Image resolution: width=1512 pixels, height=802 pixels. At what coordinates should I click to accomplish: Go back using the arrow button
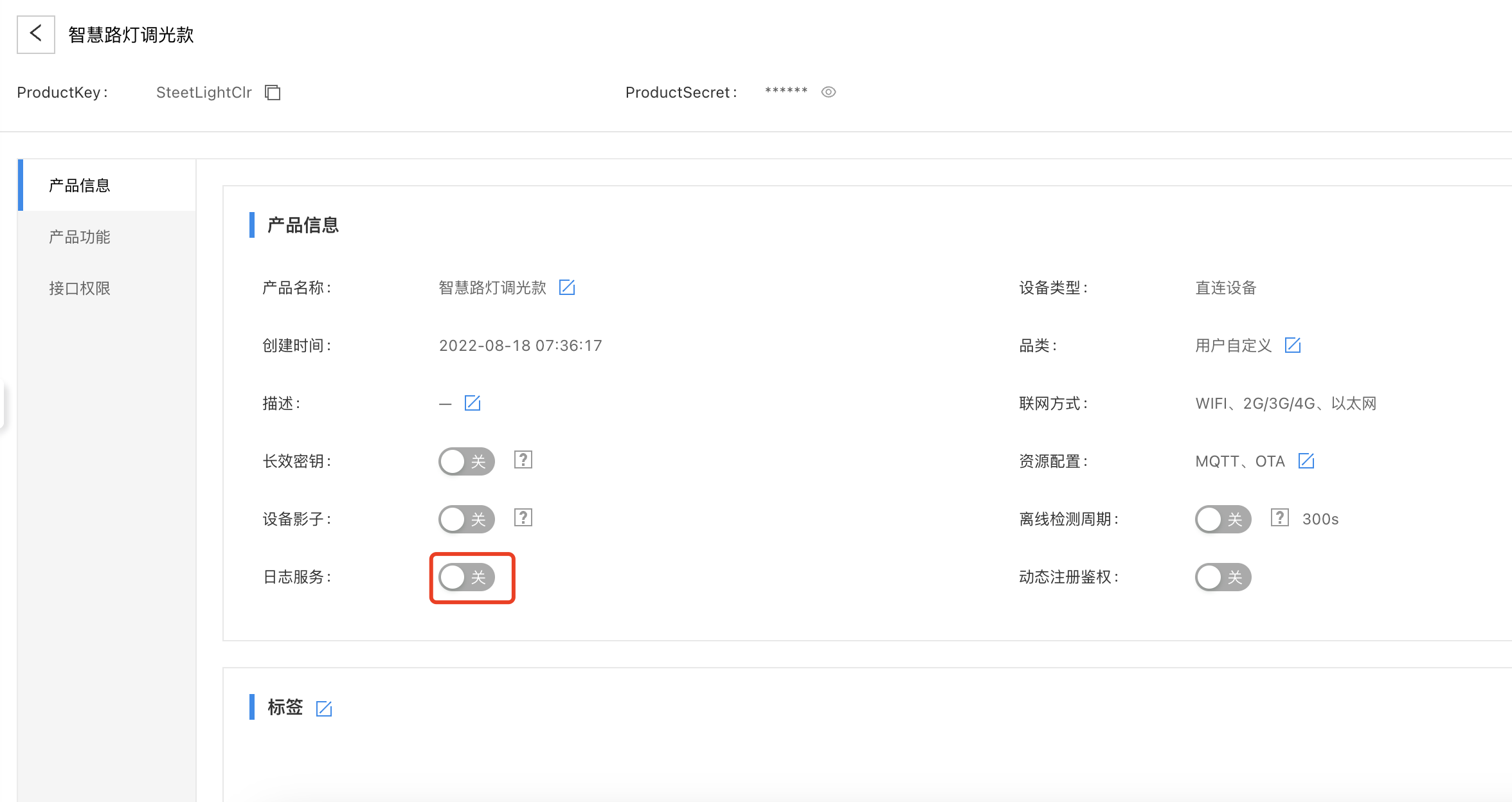[x=36, y=35]
